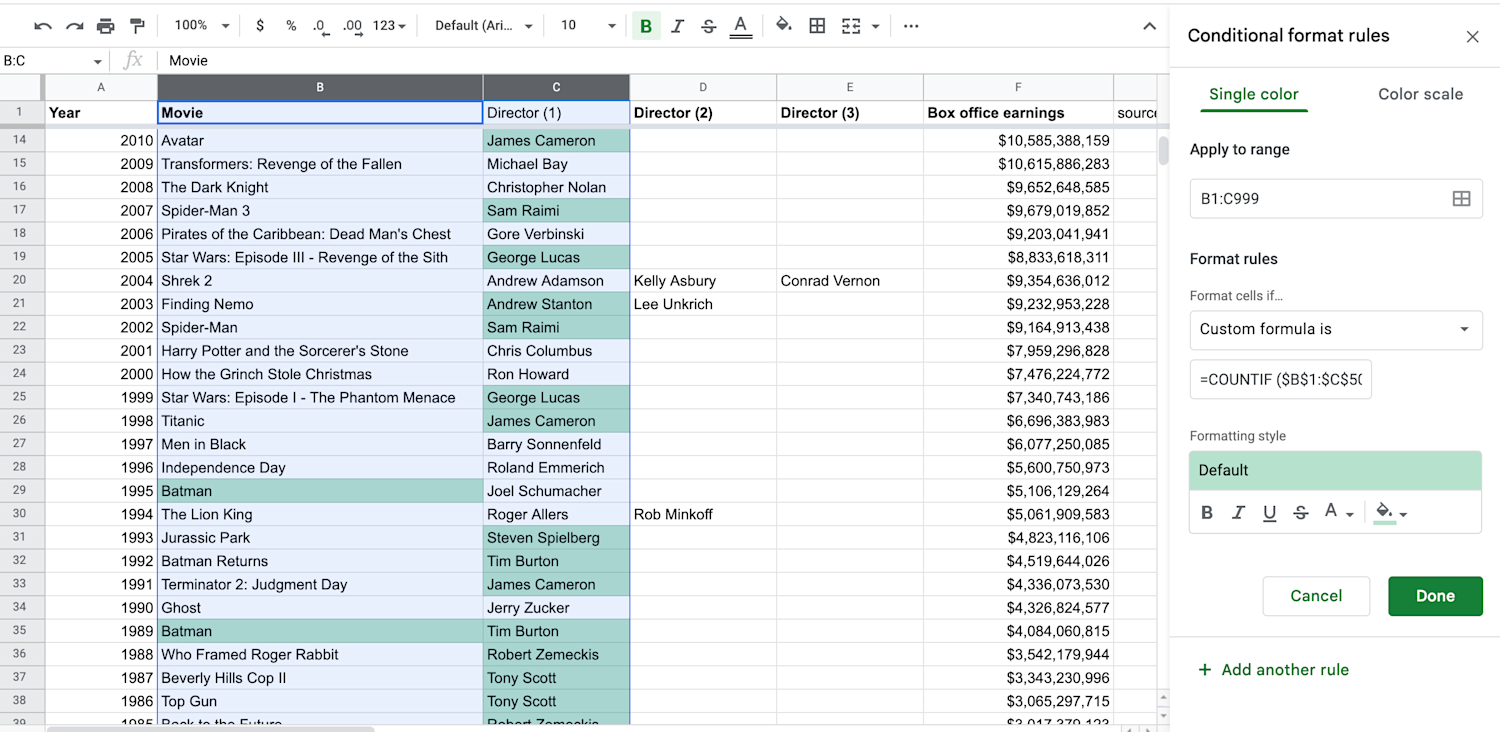
Task: Select the cell containing Conrad Vernon
Action: [x=850, y=281]
